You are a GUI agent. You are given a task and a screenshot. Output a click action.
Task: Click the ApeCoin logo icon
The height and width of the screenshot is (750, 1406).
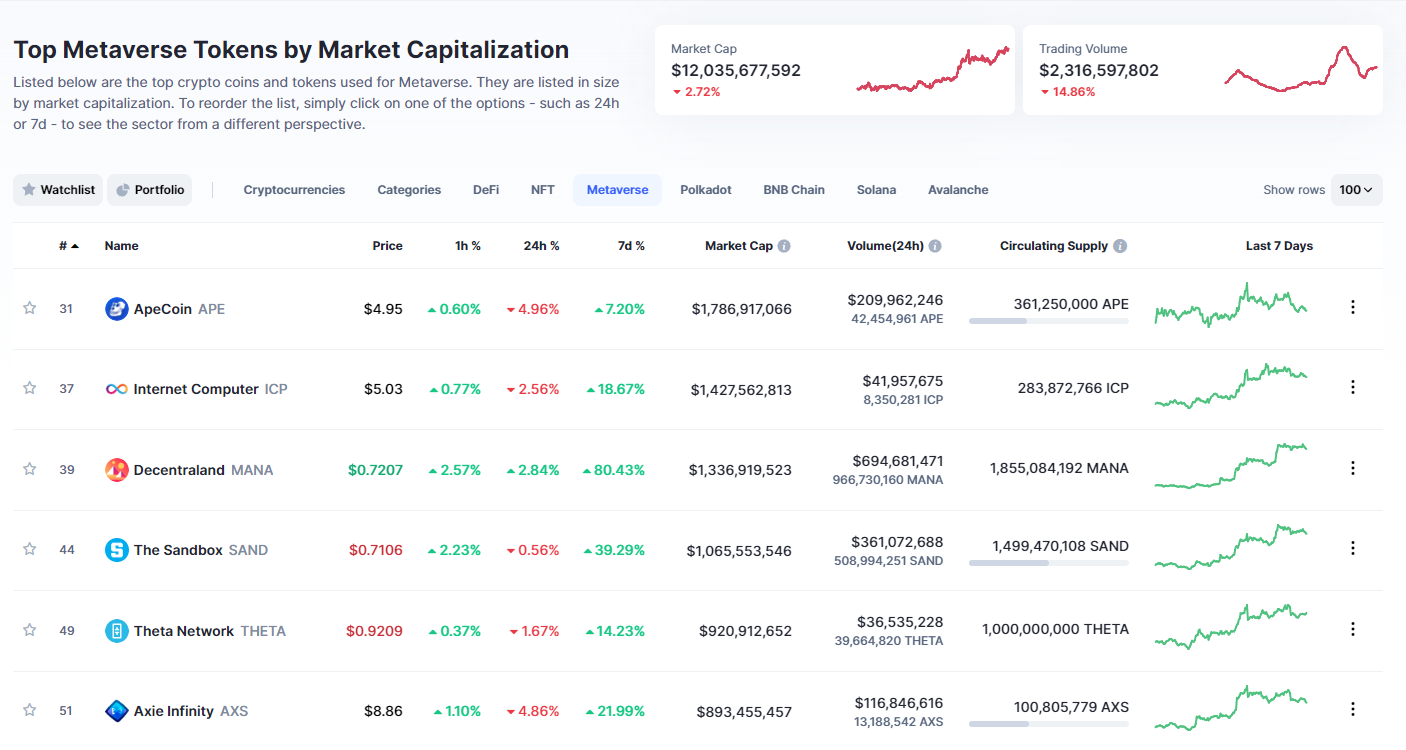click(116, 309)
